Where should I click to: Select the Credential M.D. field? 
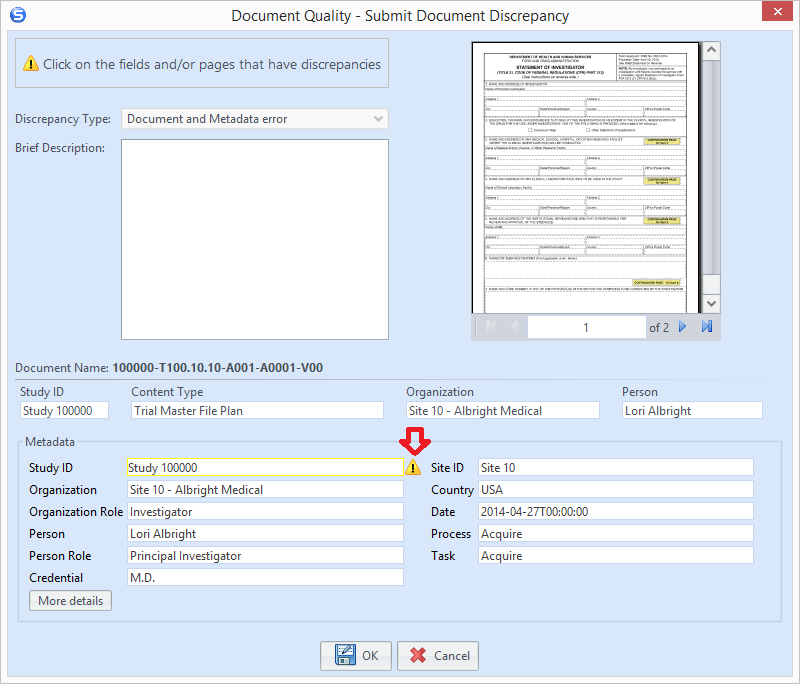click(265, 577)
